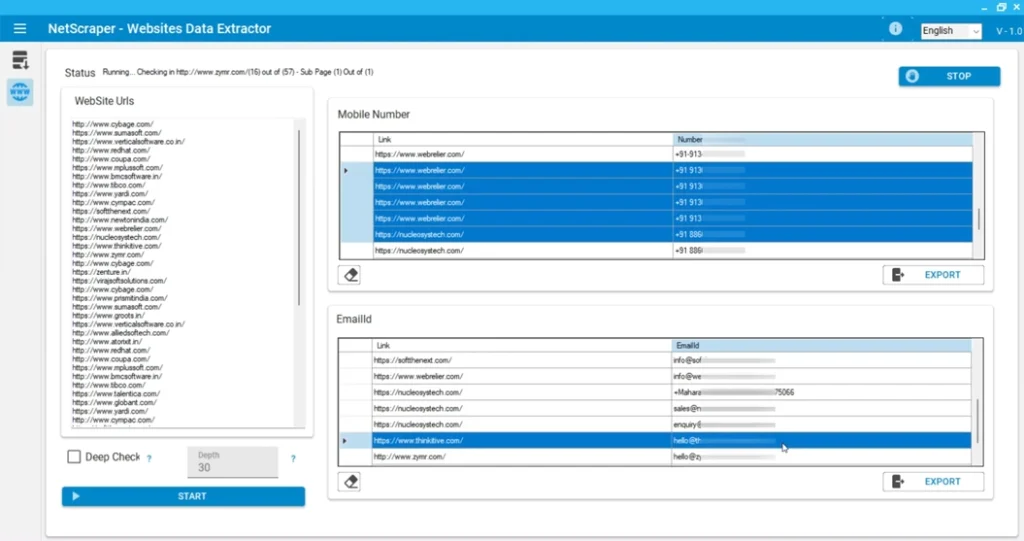The width and height of the screenshot is (1024, 541).
Task: Click the help question mark beside Deep Check
Action: point(149,458)
